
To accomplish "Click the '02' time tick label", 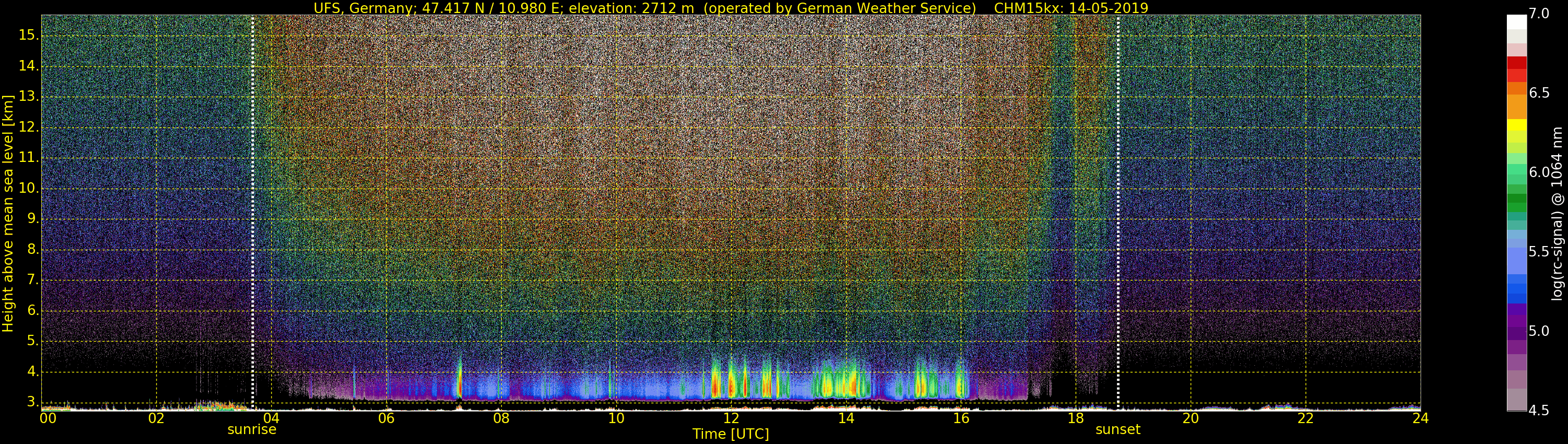I will click(156, 418).
